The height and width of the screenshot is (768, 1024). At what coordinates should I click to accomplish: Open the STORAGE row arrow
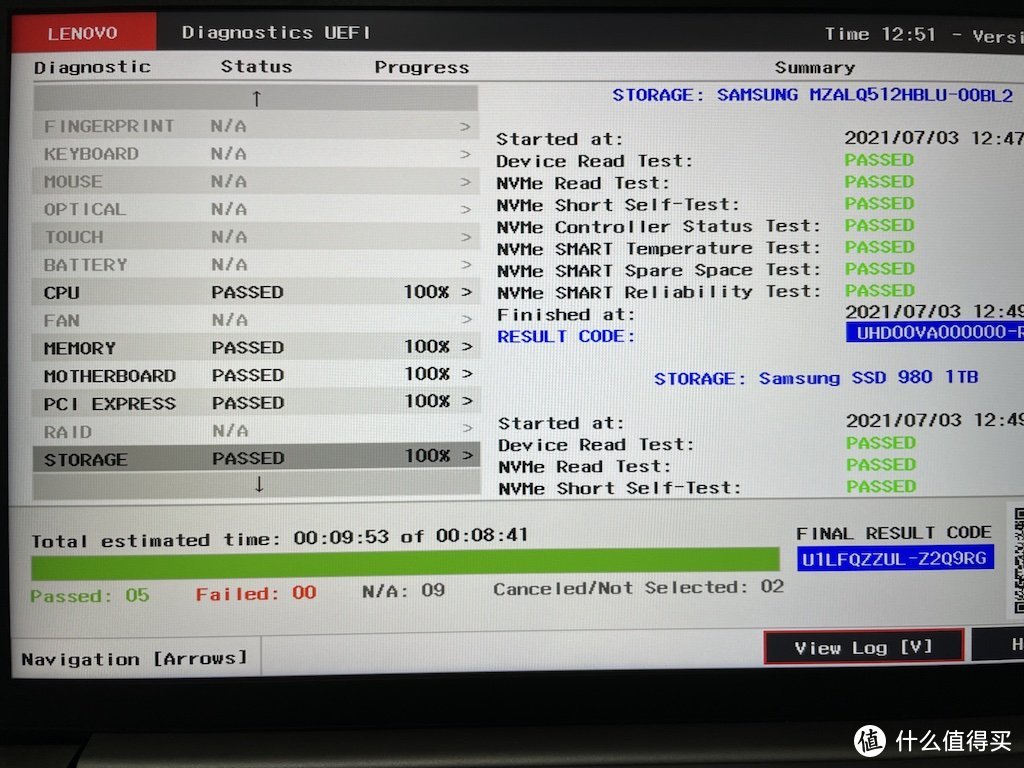(x=468, y=455)
